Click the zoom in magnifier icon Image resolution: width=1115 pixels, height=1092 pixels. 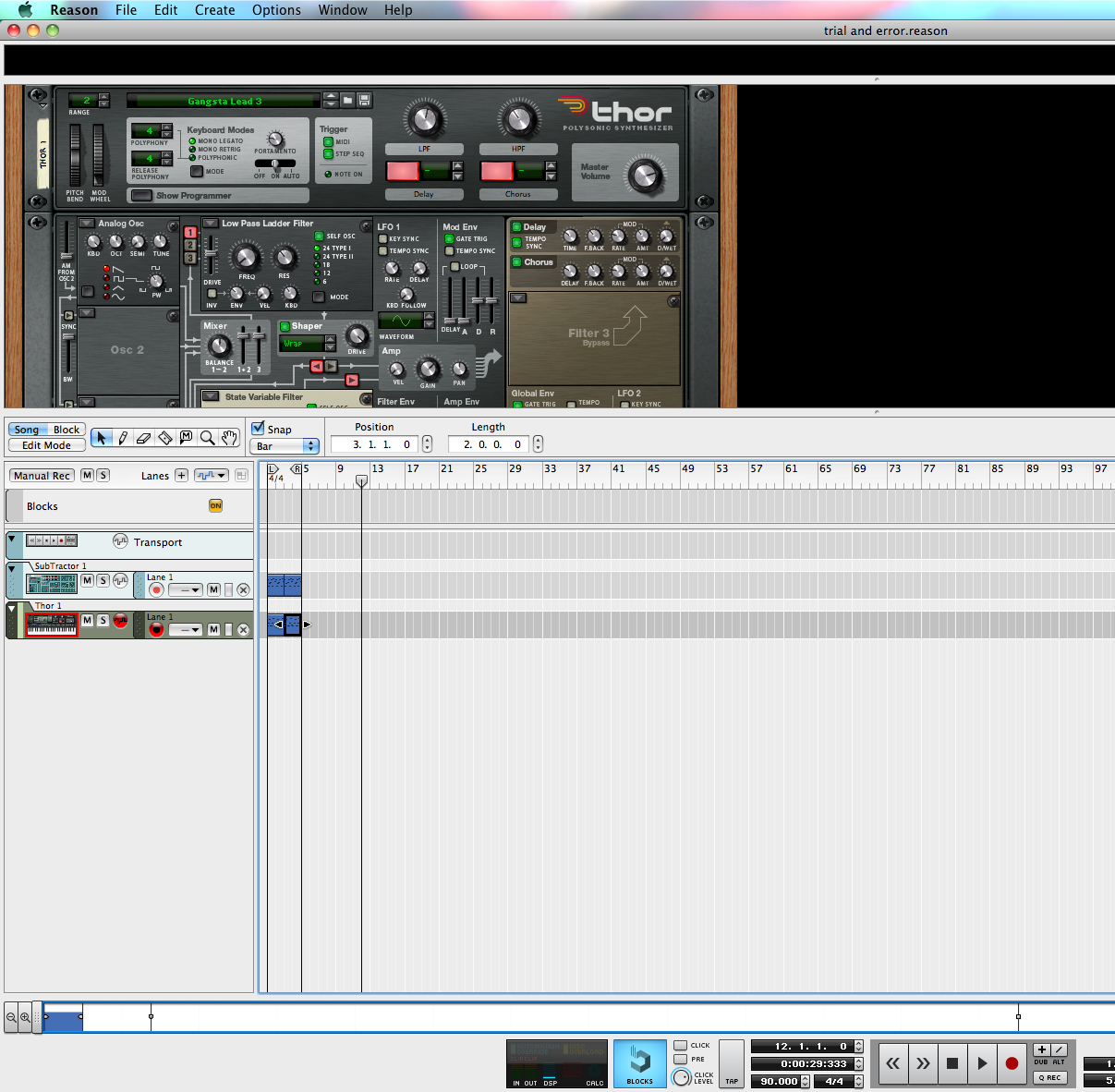tap(25, 1017)
